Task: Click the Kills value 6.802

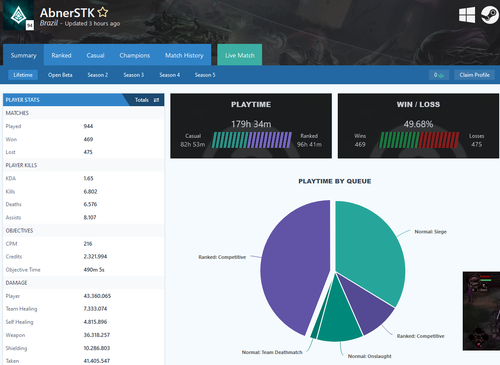Action: click(90, 192)
